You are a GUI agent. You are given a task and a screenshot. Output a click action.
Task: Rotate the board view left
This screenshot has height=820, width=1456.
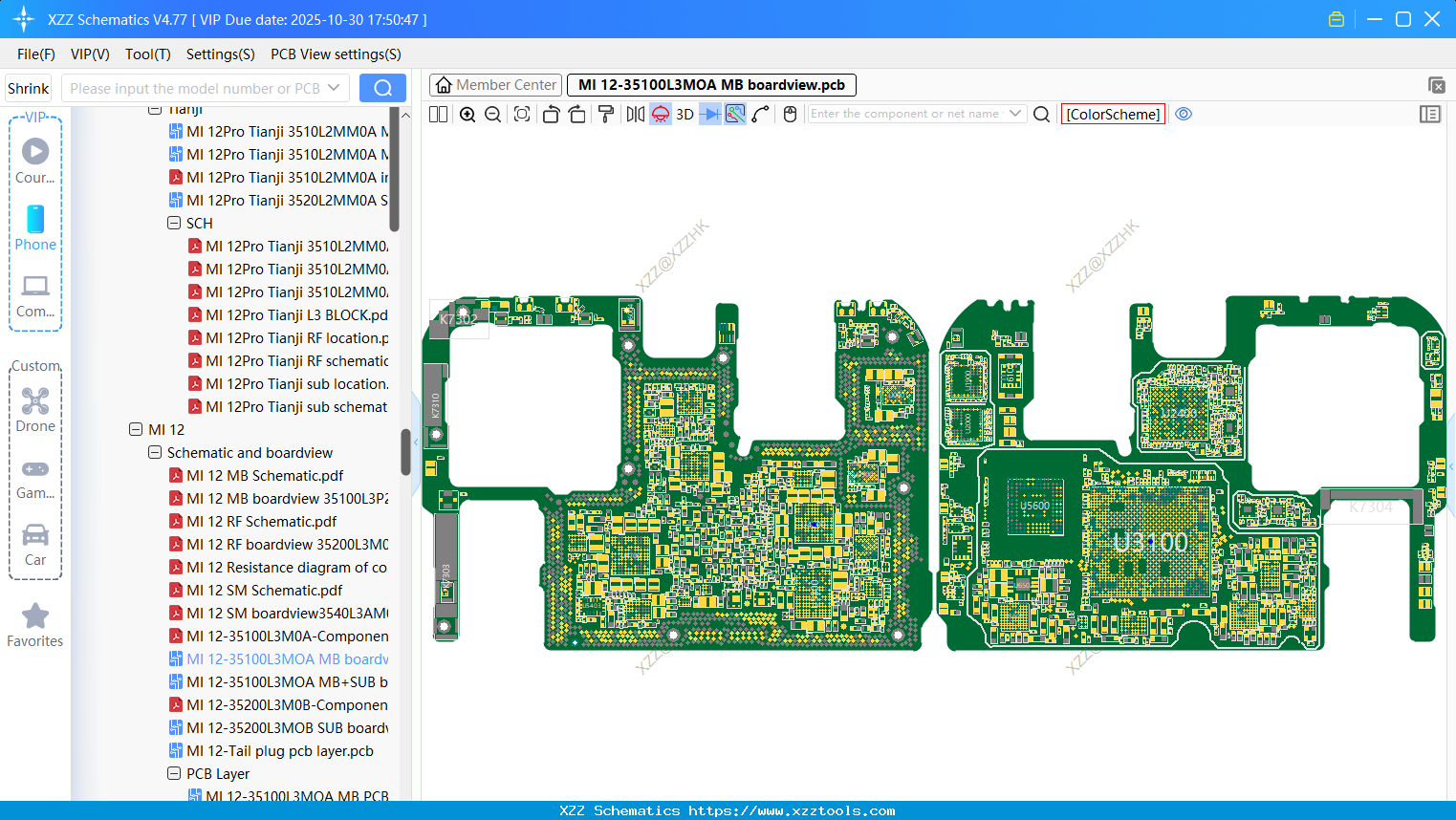(551, 114)
